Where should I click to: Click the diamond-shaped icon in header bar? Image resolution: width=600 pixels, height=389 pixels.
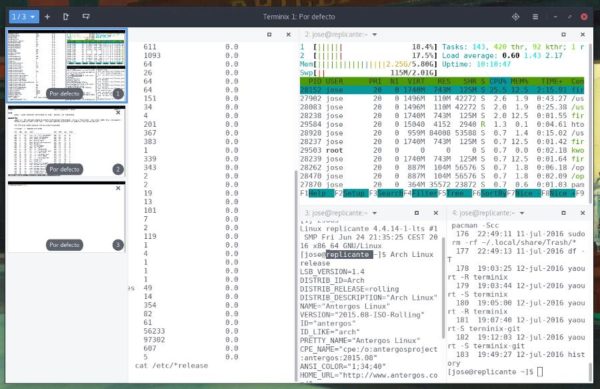point(515,17)
